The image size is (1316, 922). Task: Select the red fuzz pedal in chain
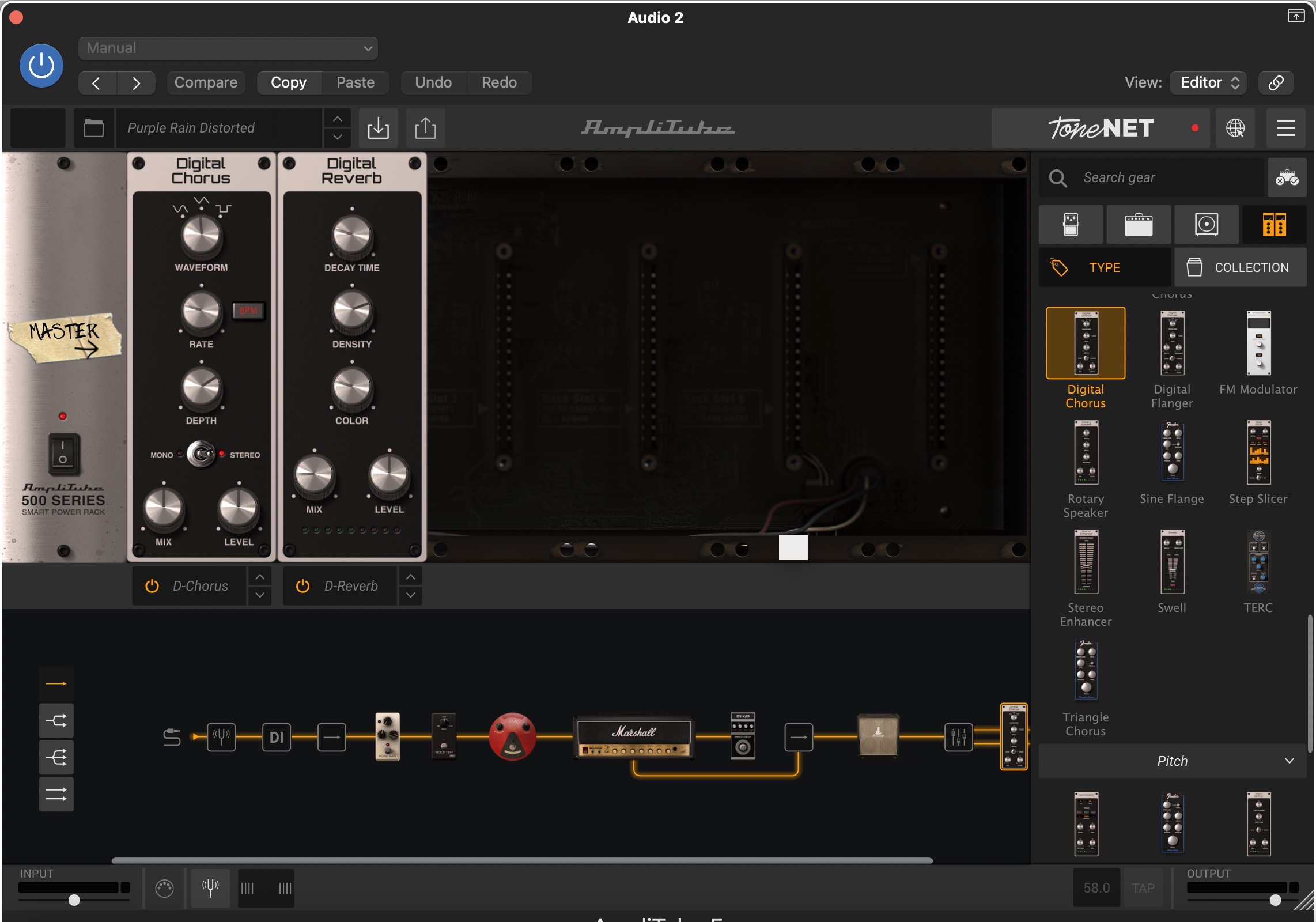(512, 737)
